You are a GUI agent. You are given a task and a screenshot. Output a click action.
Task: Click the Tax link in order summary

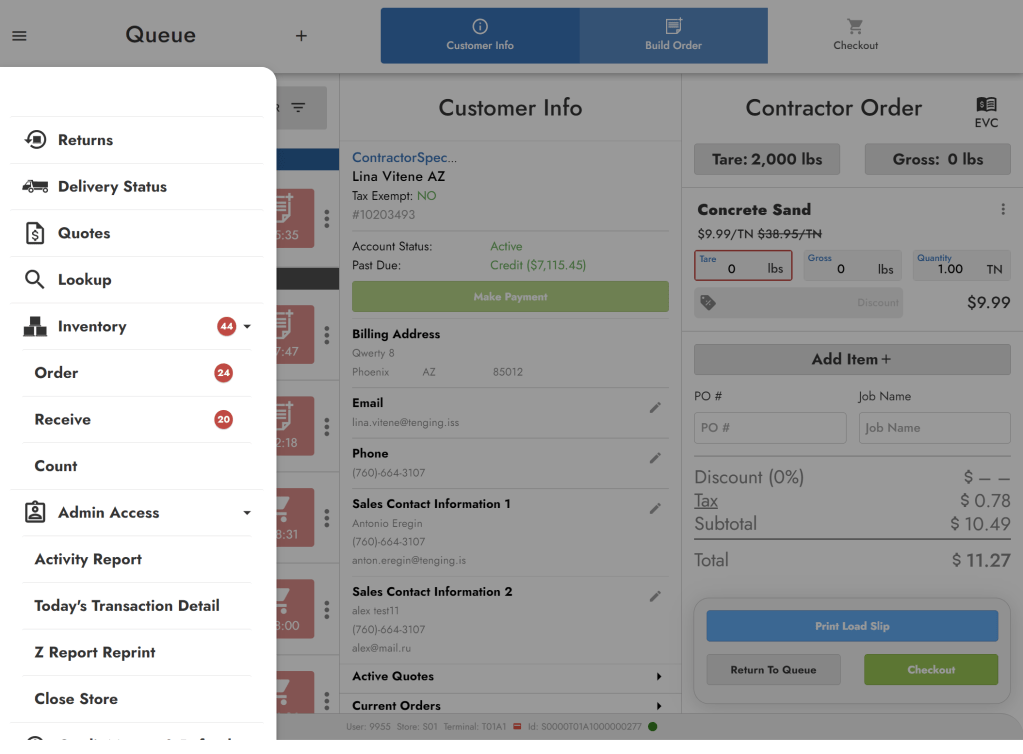pos(706,501)
